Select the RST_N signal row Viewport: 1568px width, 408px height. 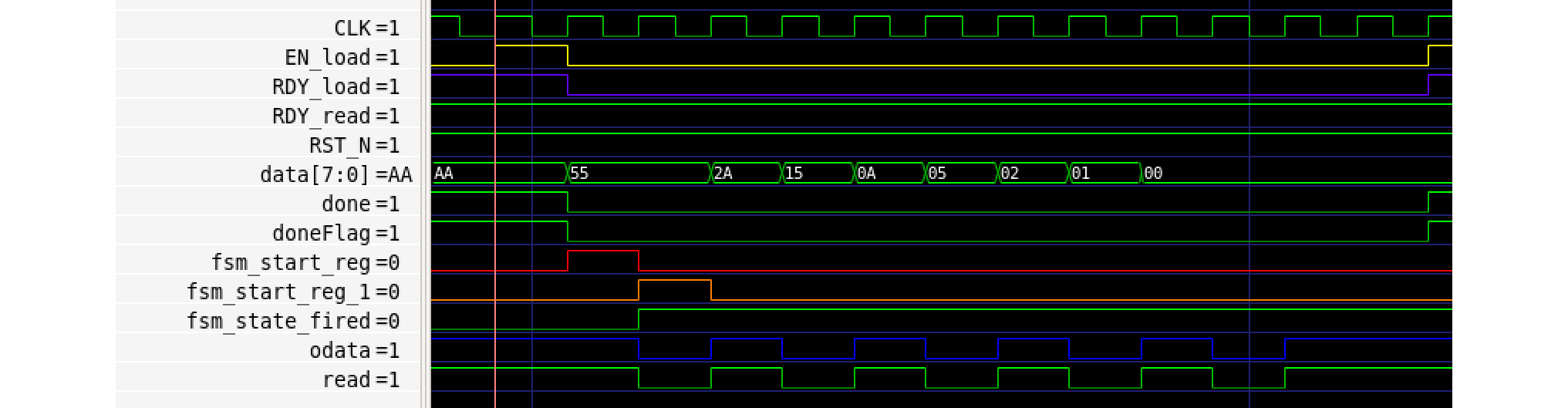354,145
